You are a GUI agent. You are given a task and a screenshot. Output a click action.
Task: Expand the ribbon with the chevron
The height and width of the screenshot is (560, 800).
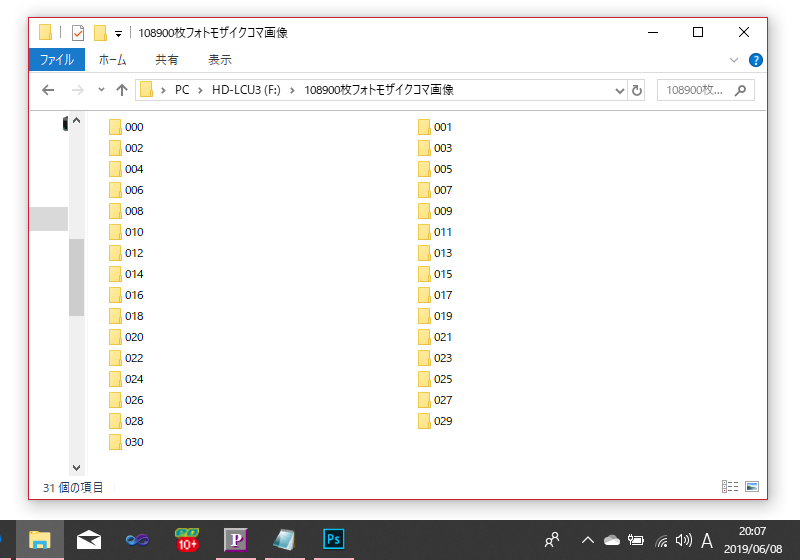click(734, 60)
